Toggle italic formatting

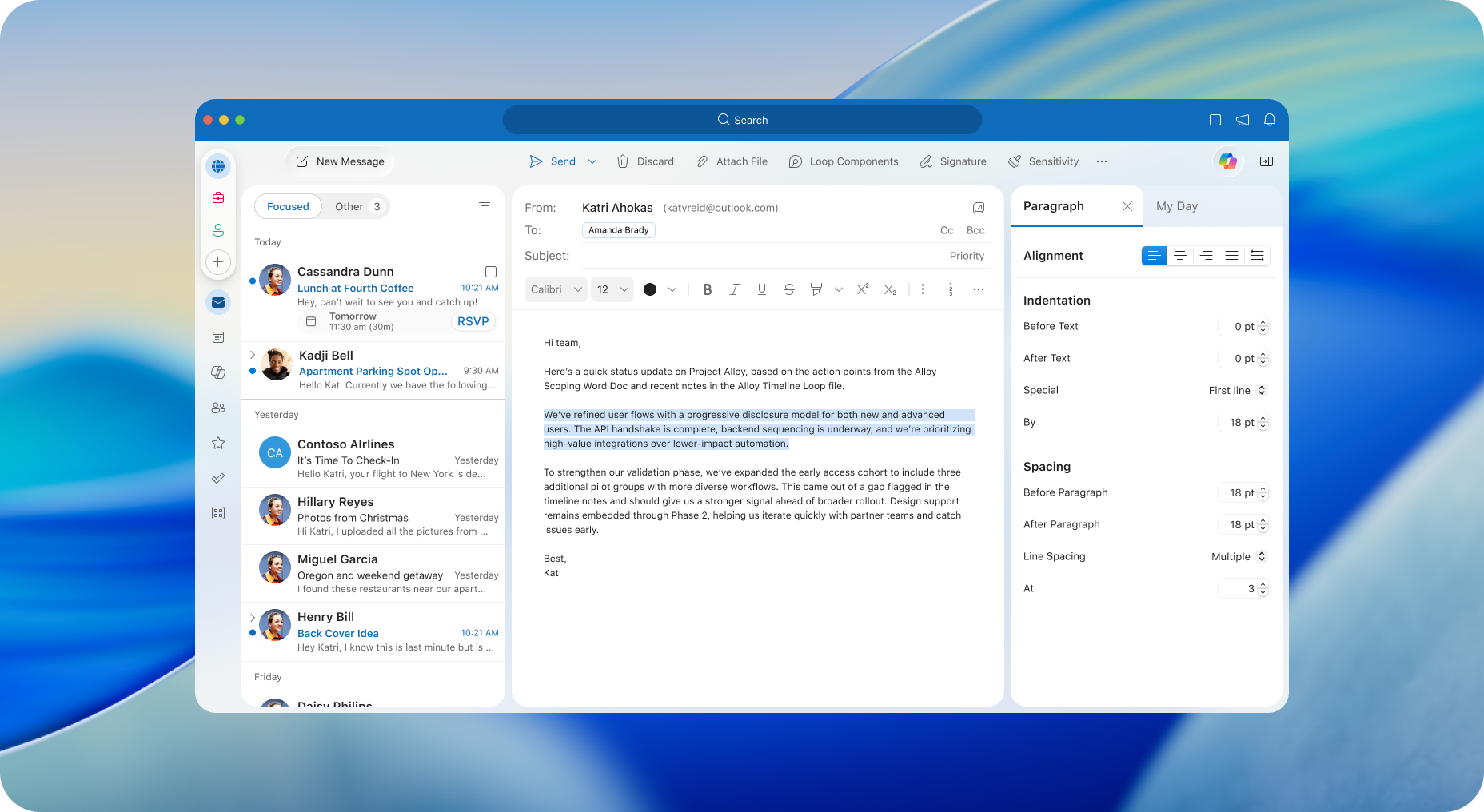(x=735, y=289)
